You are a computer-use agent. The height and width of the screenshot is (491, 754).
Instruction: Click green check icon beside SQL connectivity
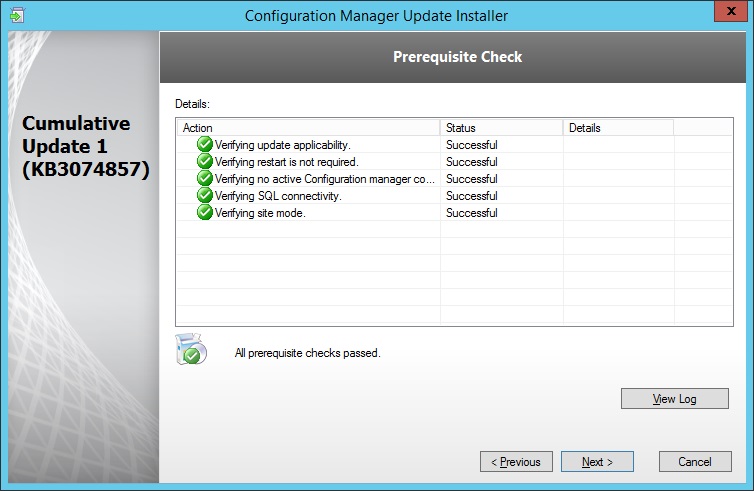pyautogui.click(x=205, y=196)
